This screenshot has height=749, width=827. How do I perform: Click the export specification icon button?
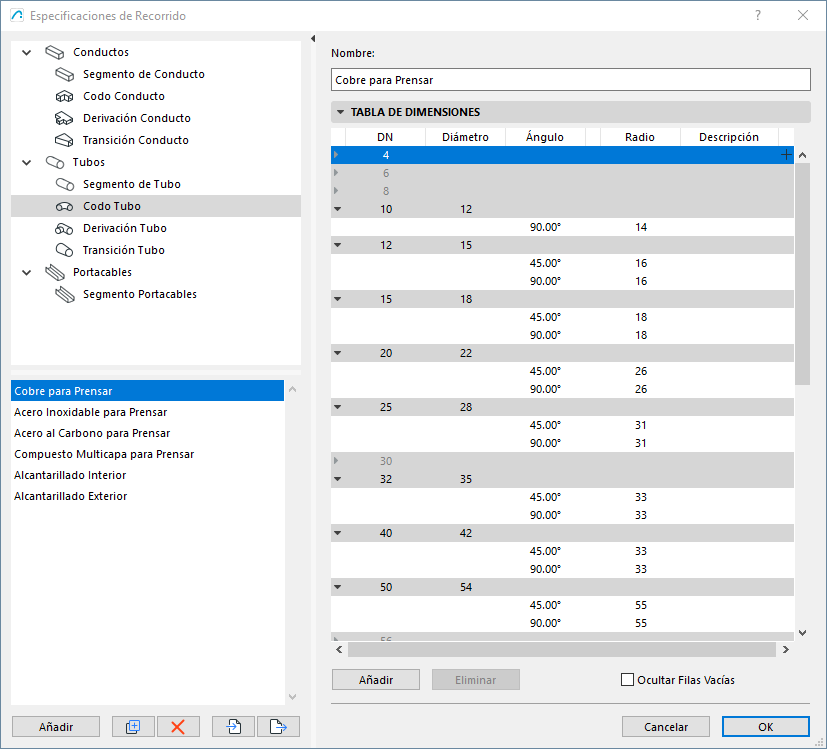pyautogui.click(x=278, y=727)
